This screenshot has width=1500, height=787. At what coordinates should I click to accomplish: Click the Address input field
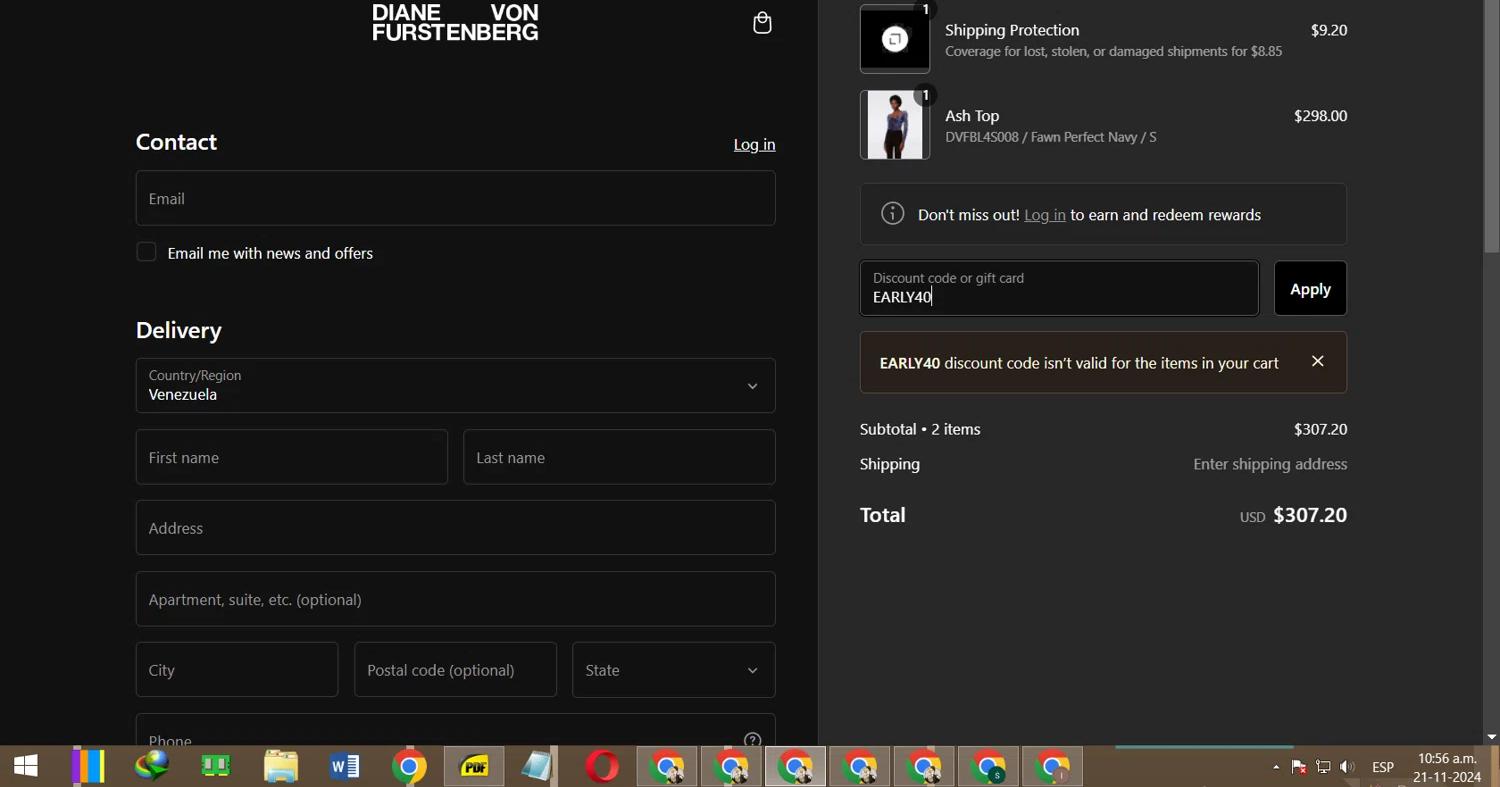click(455, 528)
